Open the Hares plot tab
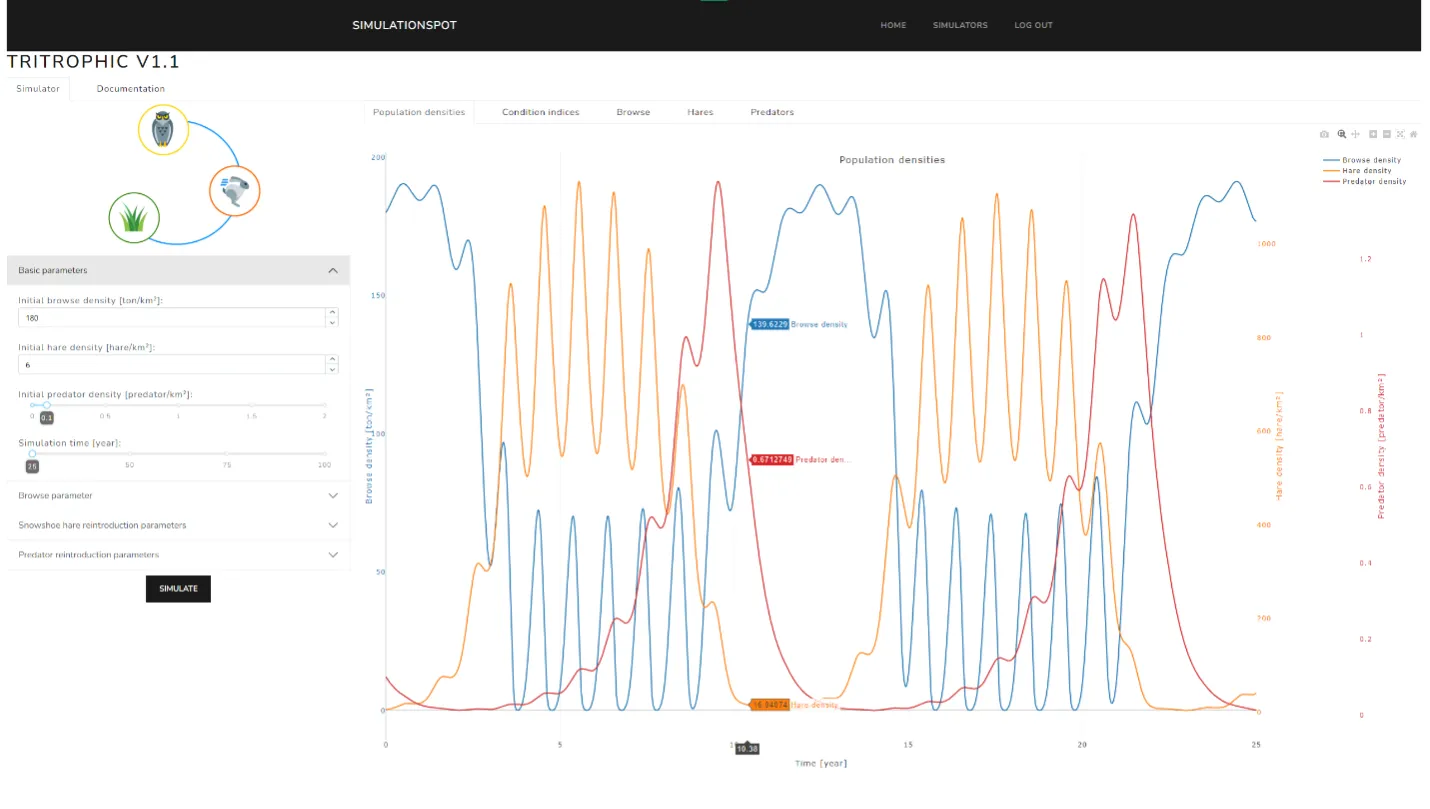This screenshot has width=1430, height=809. tap(700, 112)
